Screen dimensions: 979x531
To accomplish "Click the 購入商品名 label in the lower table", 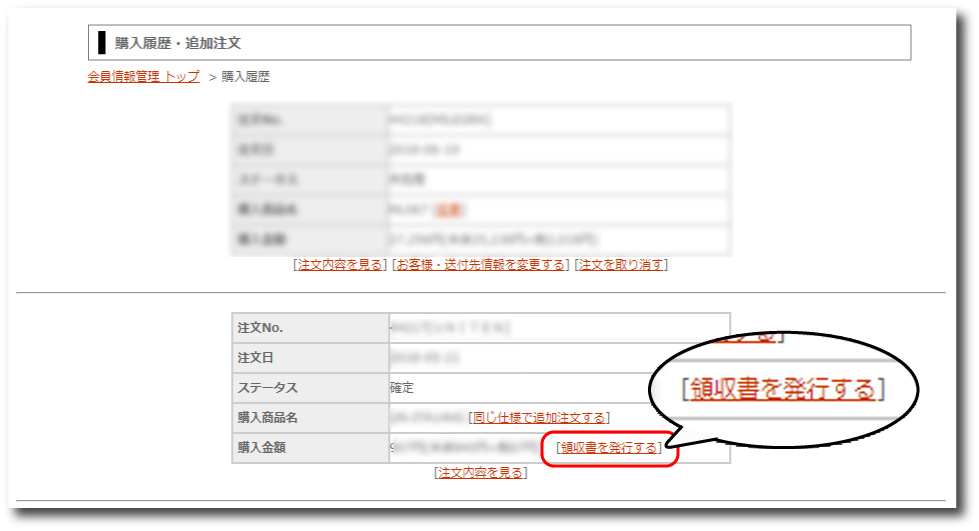I will click(268, 418).
